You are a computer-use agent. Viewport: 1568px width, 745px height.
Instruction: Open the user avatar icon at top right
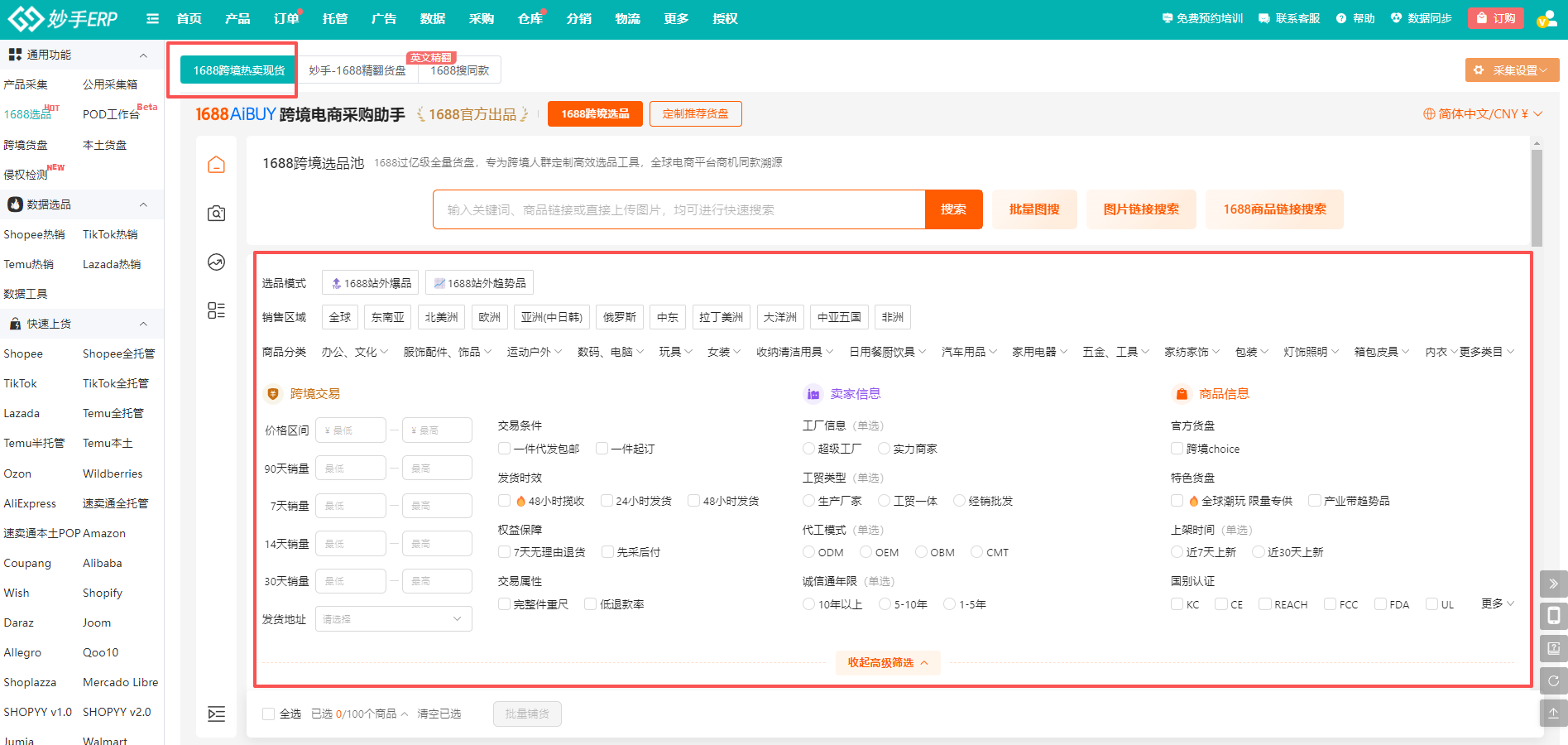click(1546, 18)
